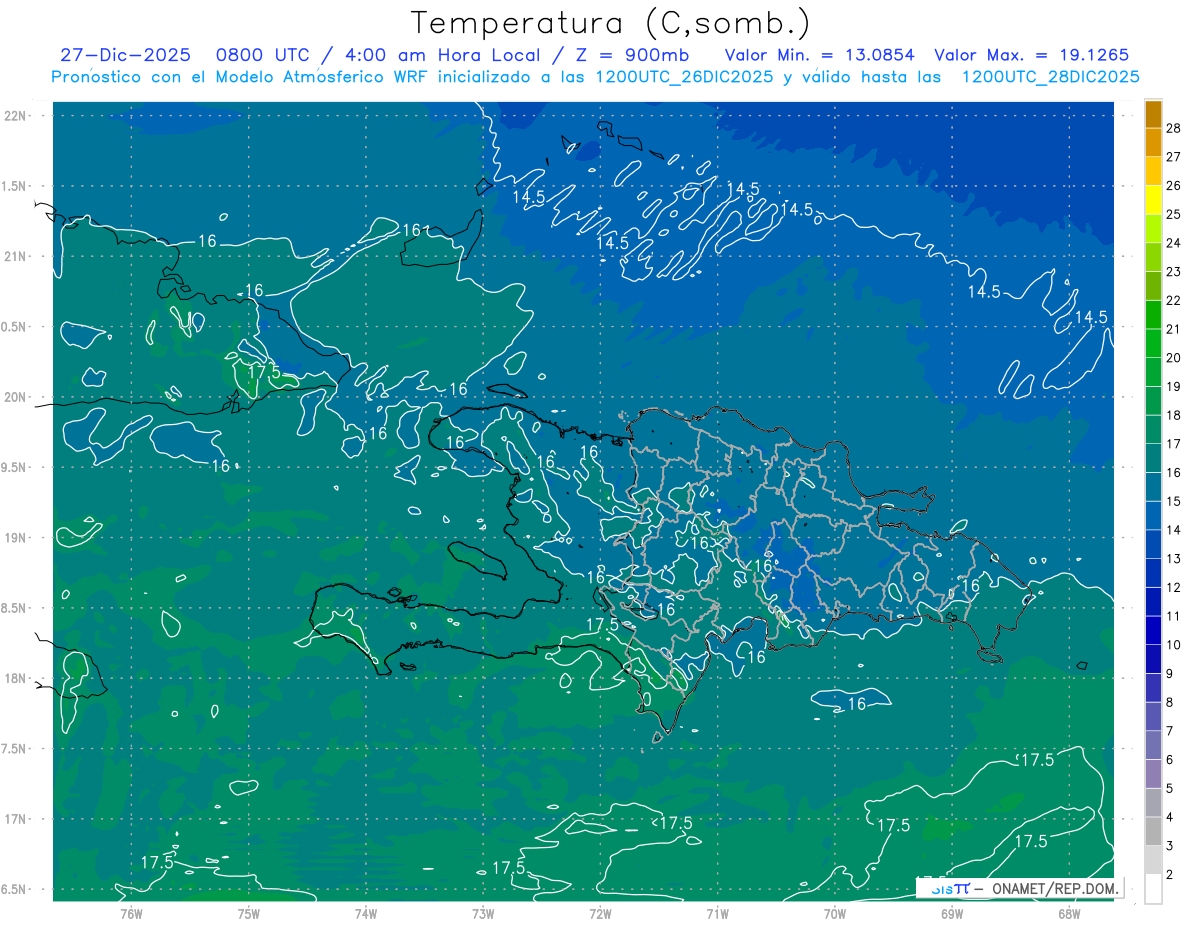Viewport: 1200px width, 927px height.
Task: Click the '26' color legend label
Action: point(1174,185)
